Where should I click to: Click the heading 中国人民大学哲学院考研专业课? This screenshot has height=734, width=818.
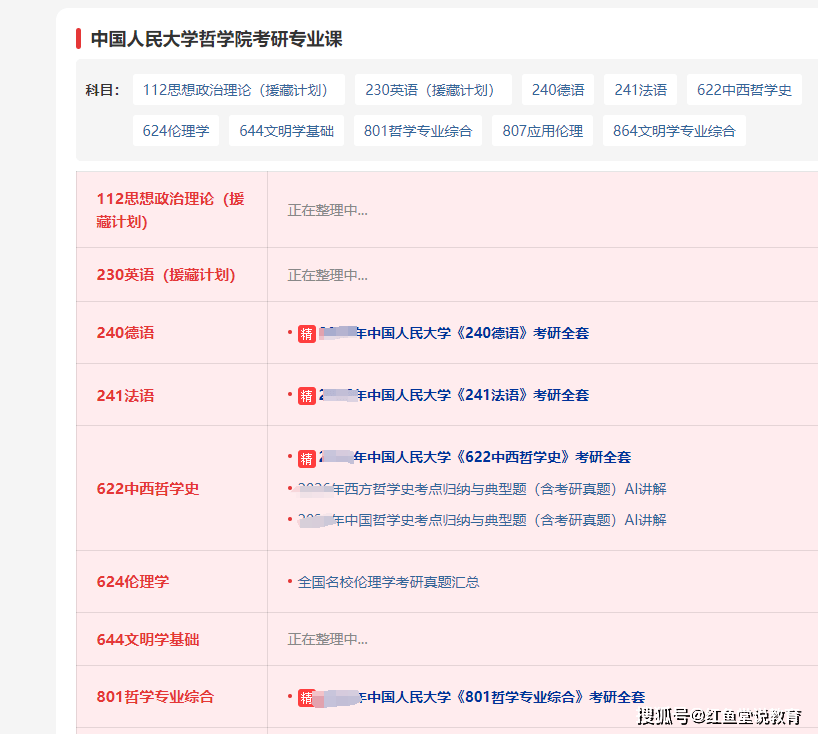(216, 39)
